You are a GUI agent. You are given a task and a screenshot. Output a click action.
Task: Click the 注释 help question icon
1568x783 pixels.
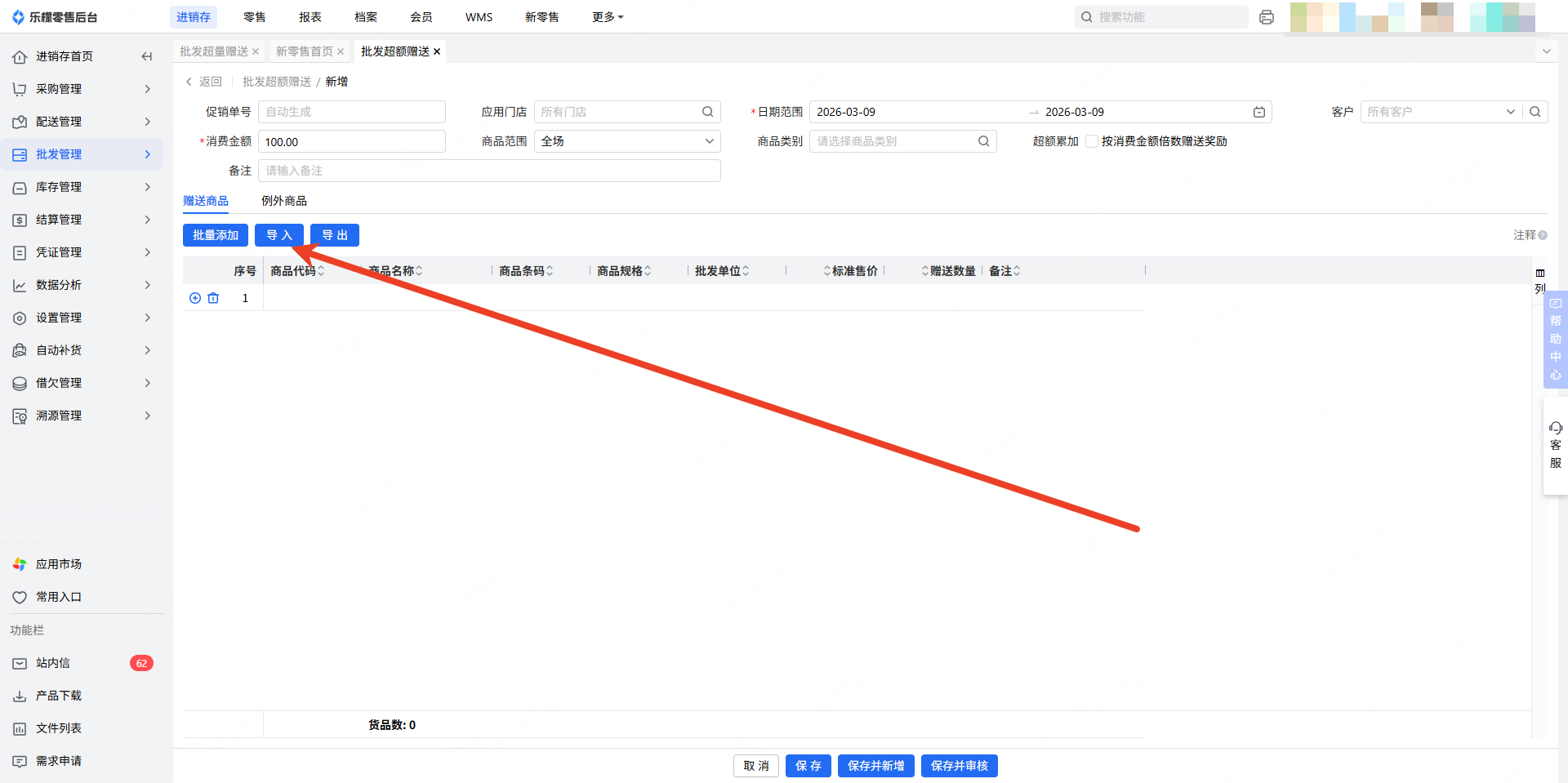(x=1543, y=235)
